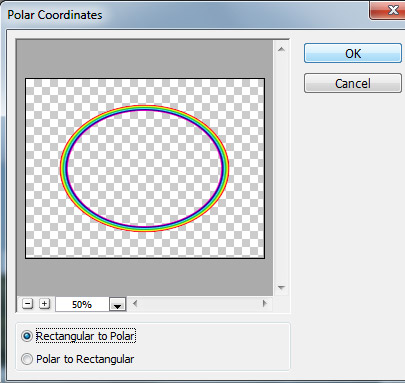Click the preview scroll down arrow
Screen dimensions: 405x383
point(281,287)
